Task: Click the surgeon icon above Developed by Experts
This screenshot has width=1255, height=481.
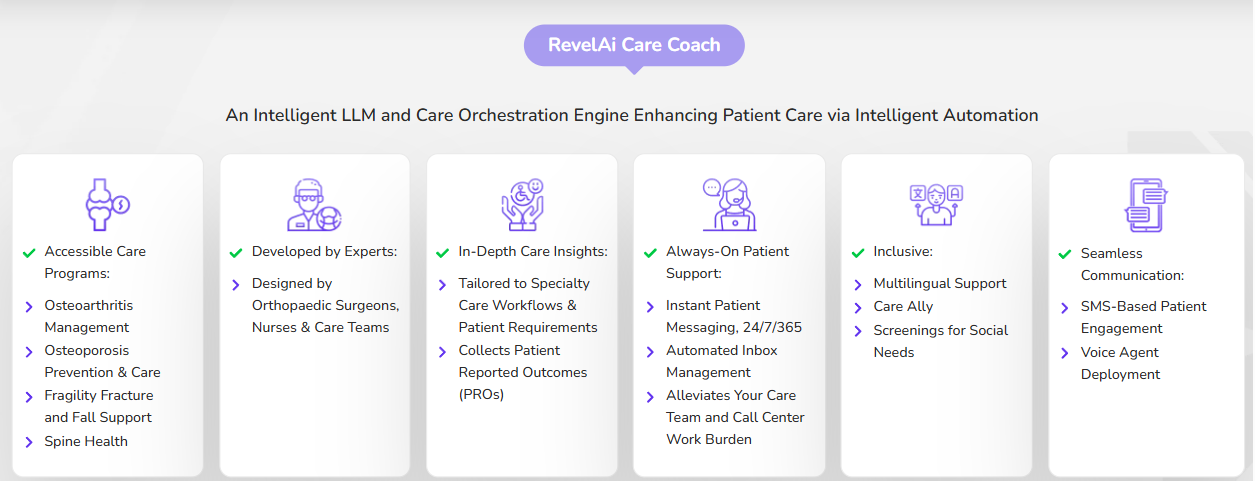Action: 315,205
